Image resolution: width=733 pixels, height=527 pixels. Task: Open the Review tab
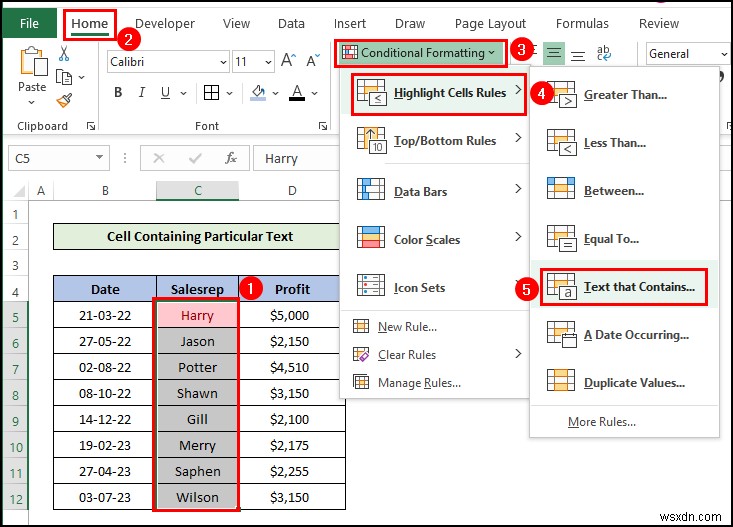[x=659, y=23]
